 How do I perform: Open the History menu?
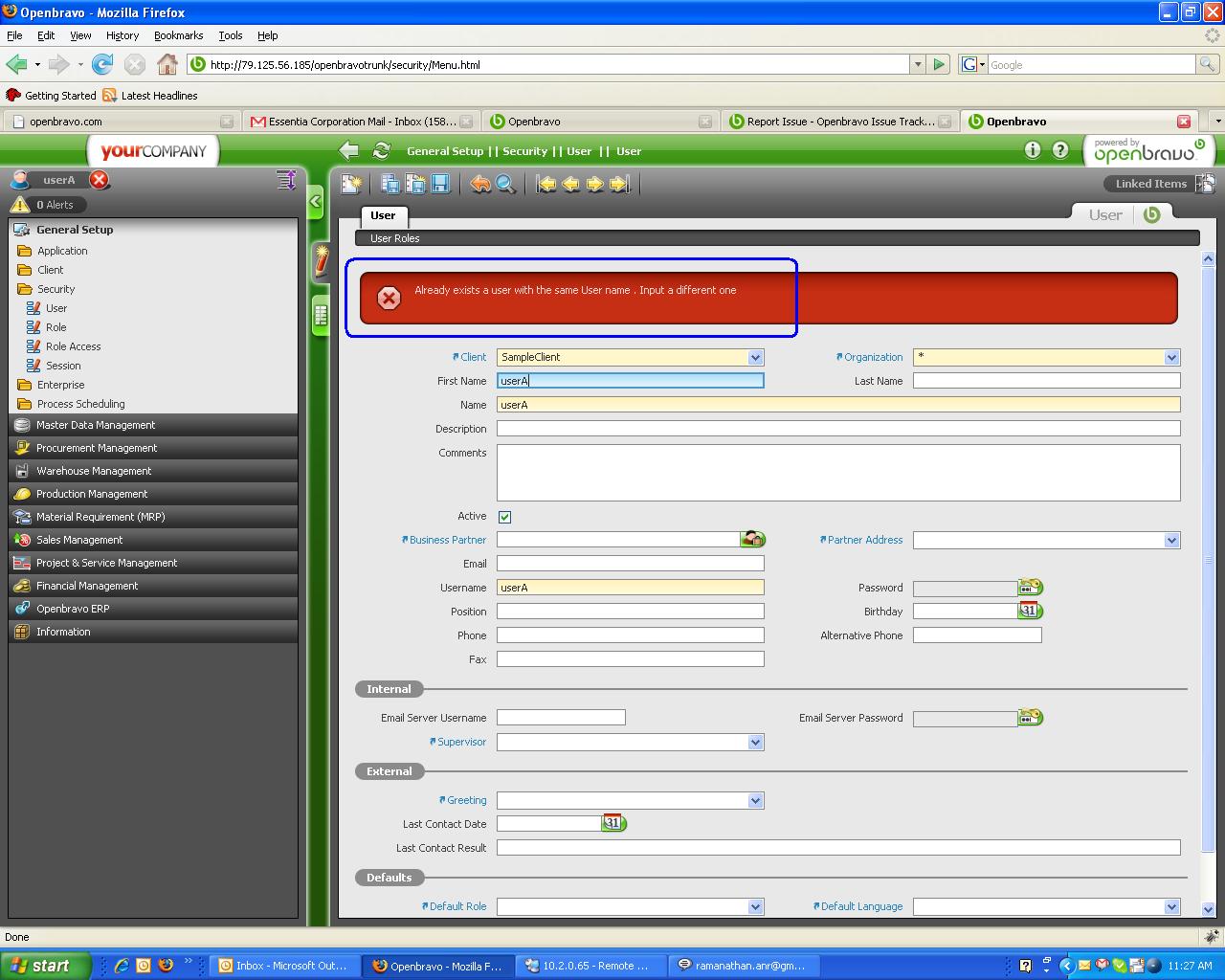[122, 35]
